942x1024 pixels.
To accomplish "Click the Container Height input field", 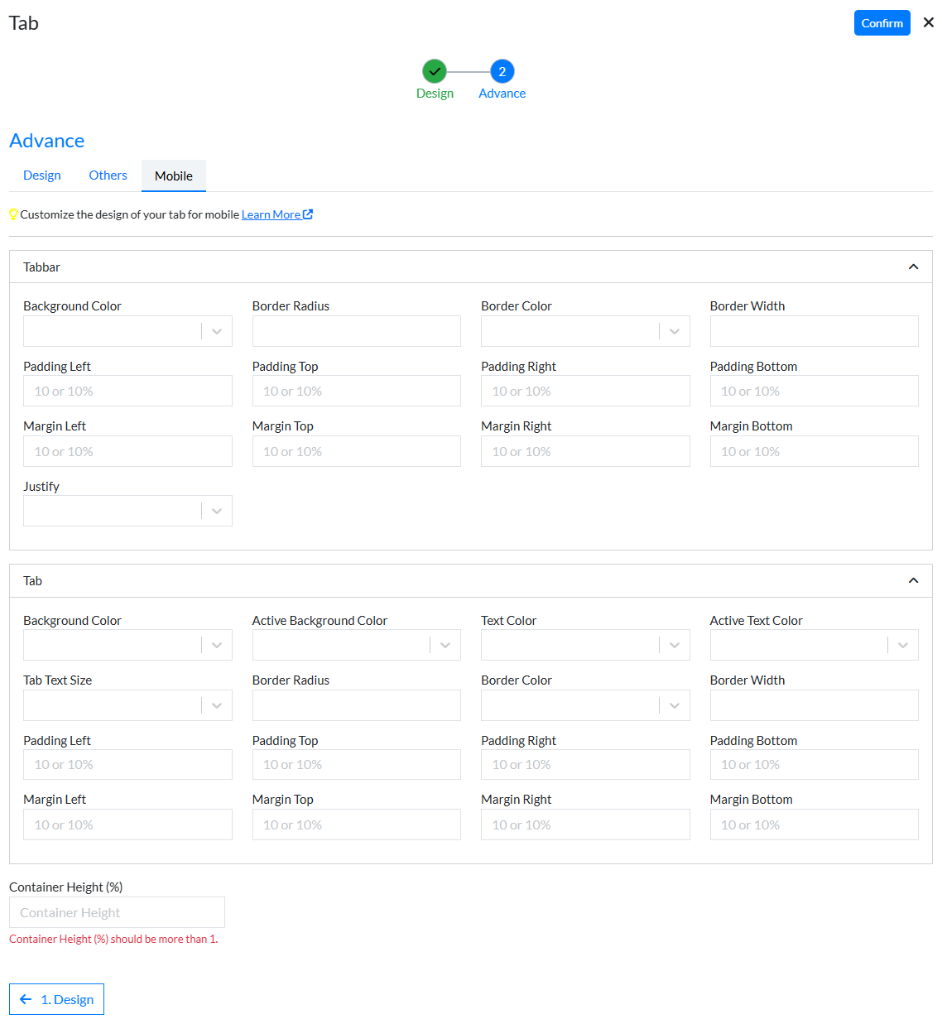I will tap(116, 911).
